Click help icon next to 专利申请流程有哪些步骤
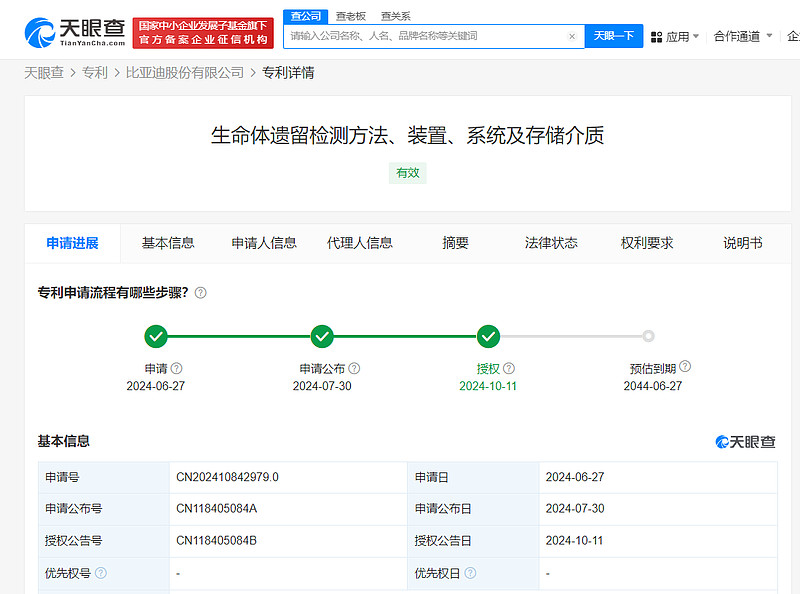This screenshot has height=594, width=800. 201,293
